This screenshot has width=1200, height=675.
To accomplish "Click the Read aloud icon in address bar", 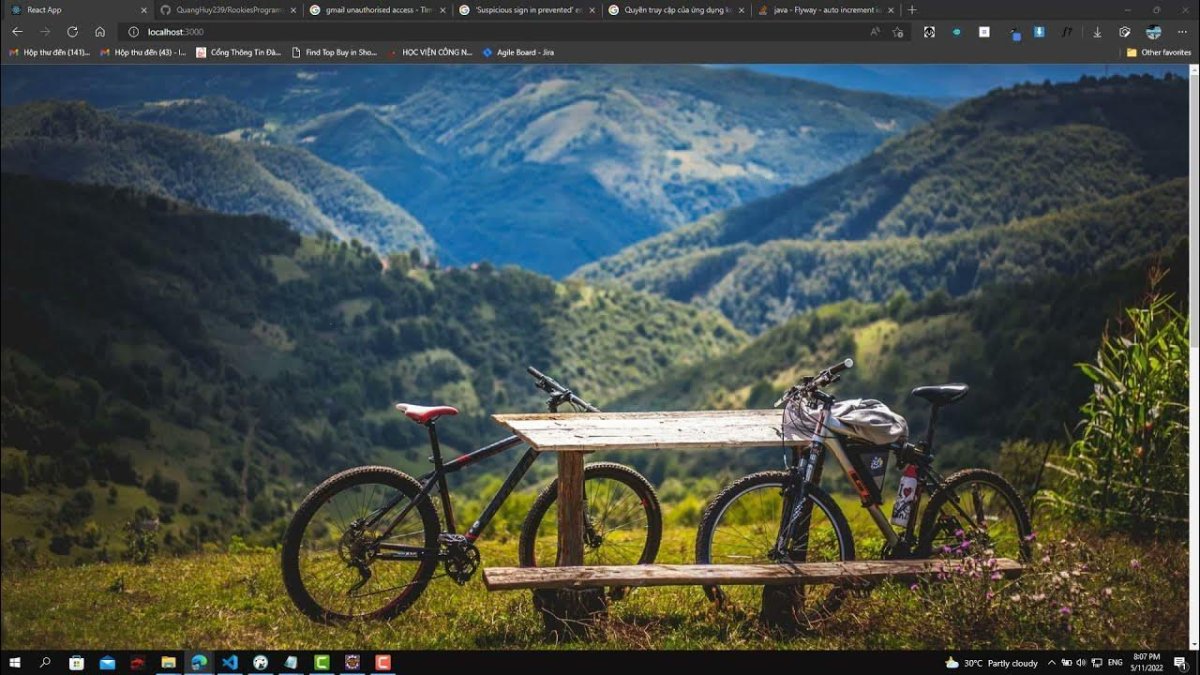I will click(875, 32).
